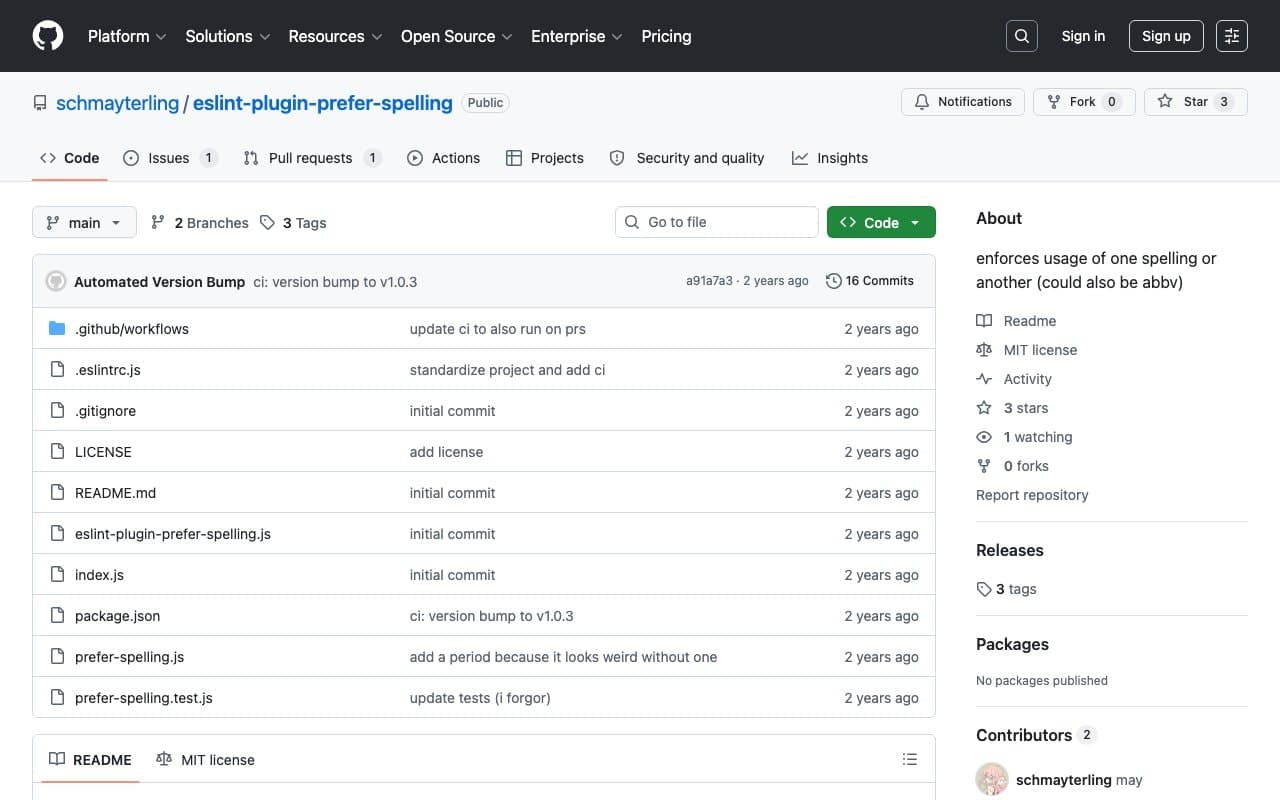
Task: Expand the Platform menu
Action: tap(126, 36)
